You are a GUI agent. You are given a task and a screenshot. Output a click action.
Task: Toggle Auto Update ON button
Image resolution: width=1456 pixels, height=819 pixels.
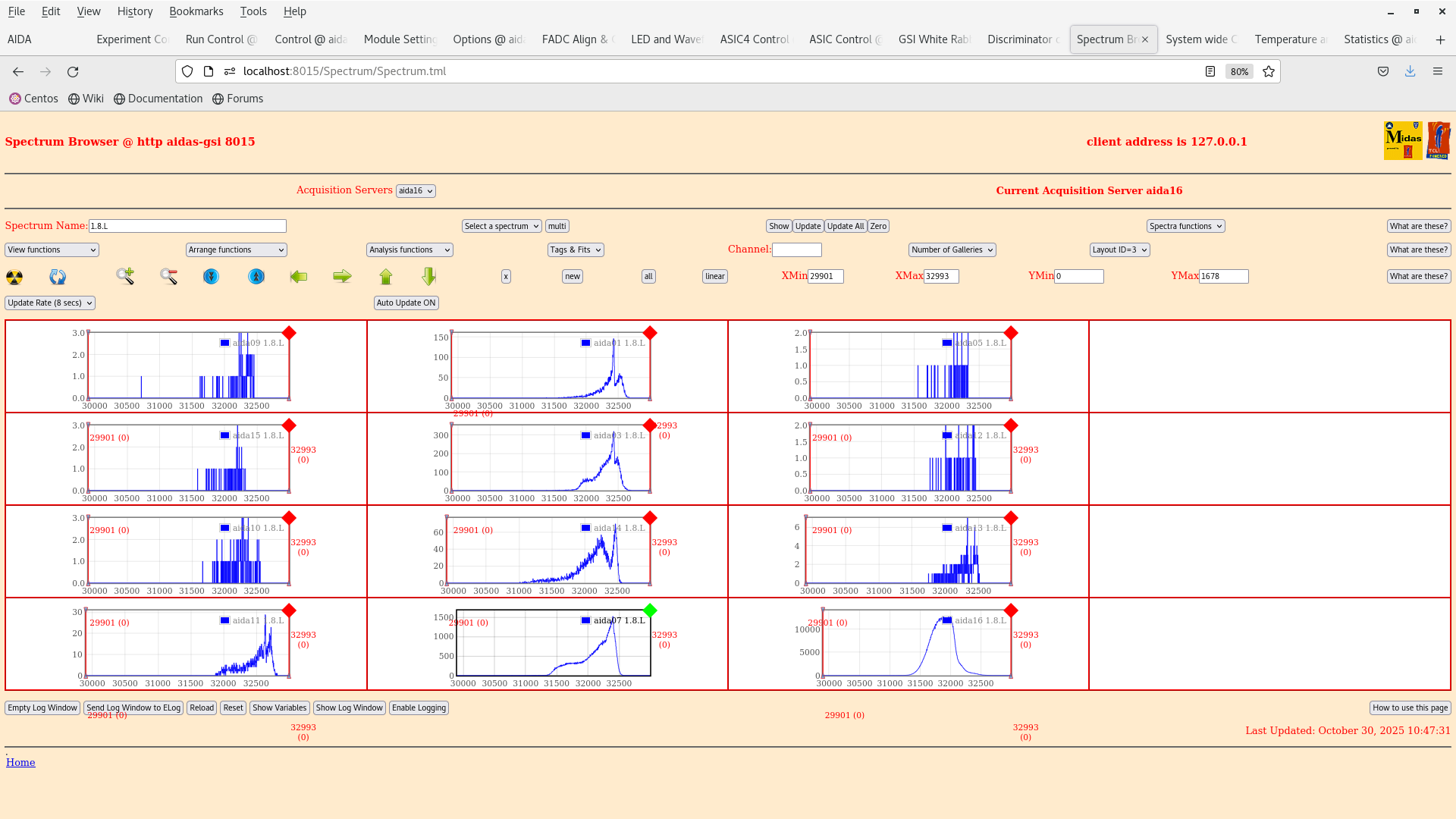click(406, 303)
